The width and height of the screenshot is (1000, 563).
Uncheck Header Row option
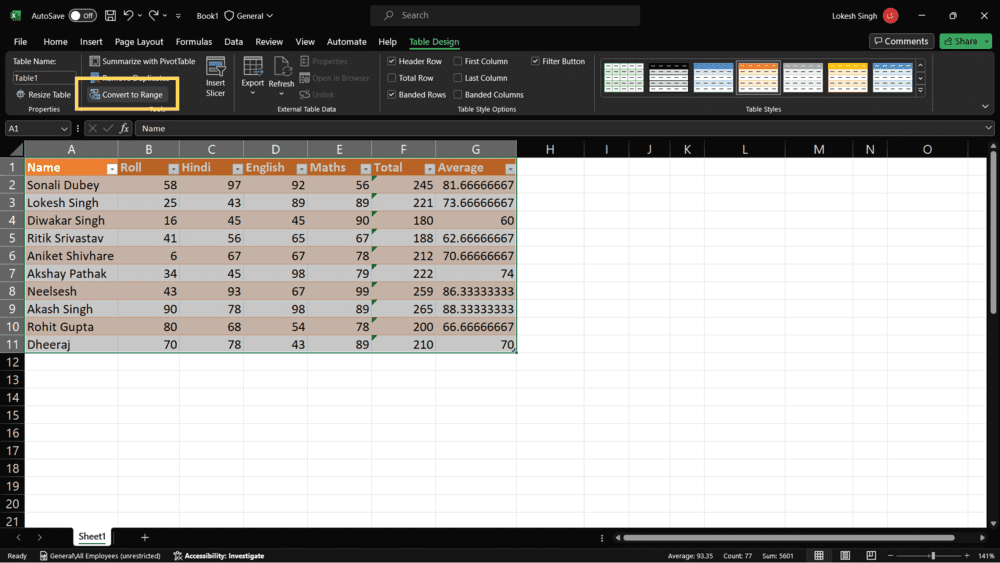(x=392, y=61)
